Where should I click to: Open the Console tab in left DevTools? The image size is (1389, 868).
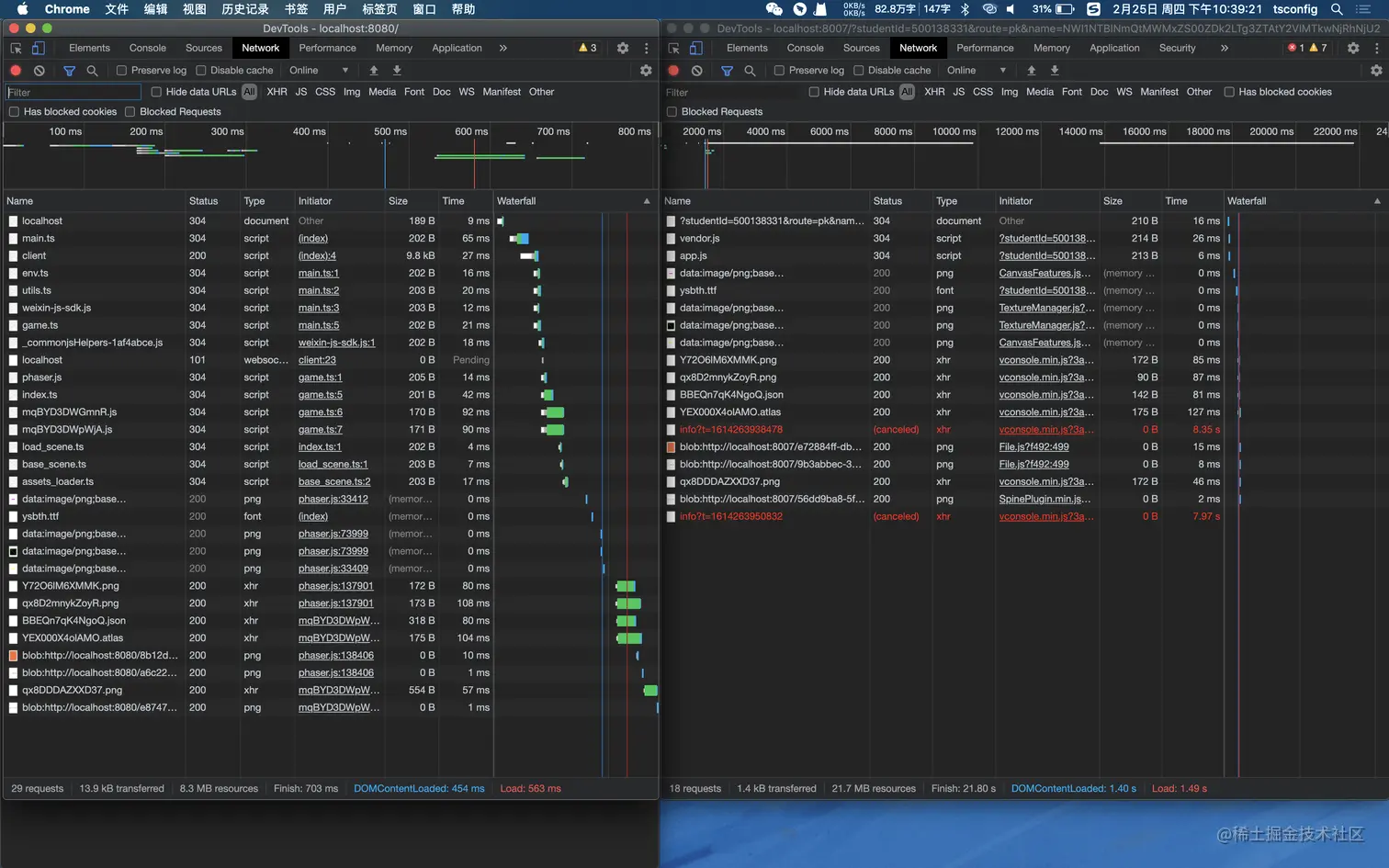147,48
